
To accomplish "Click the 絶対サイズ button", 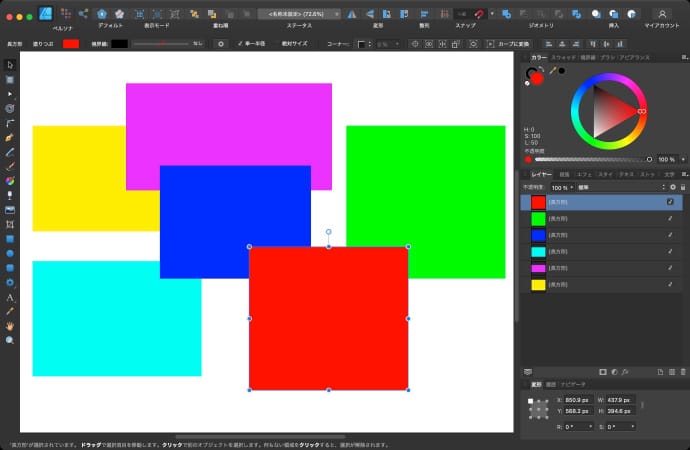I will point(293,44).
